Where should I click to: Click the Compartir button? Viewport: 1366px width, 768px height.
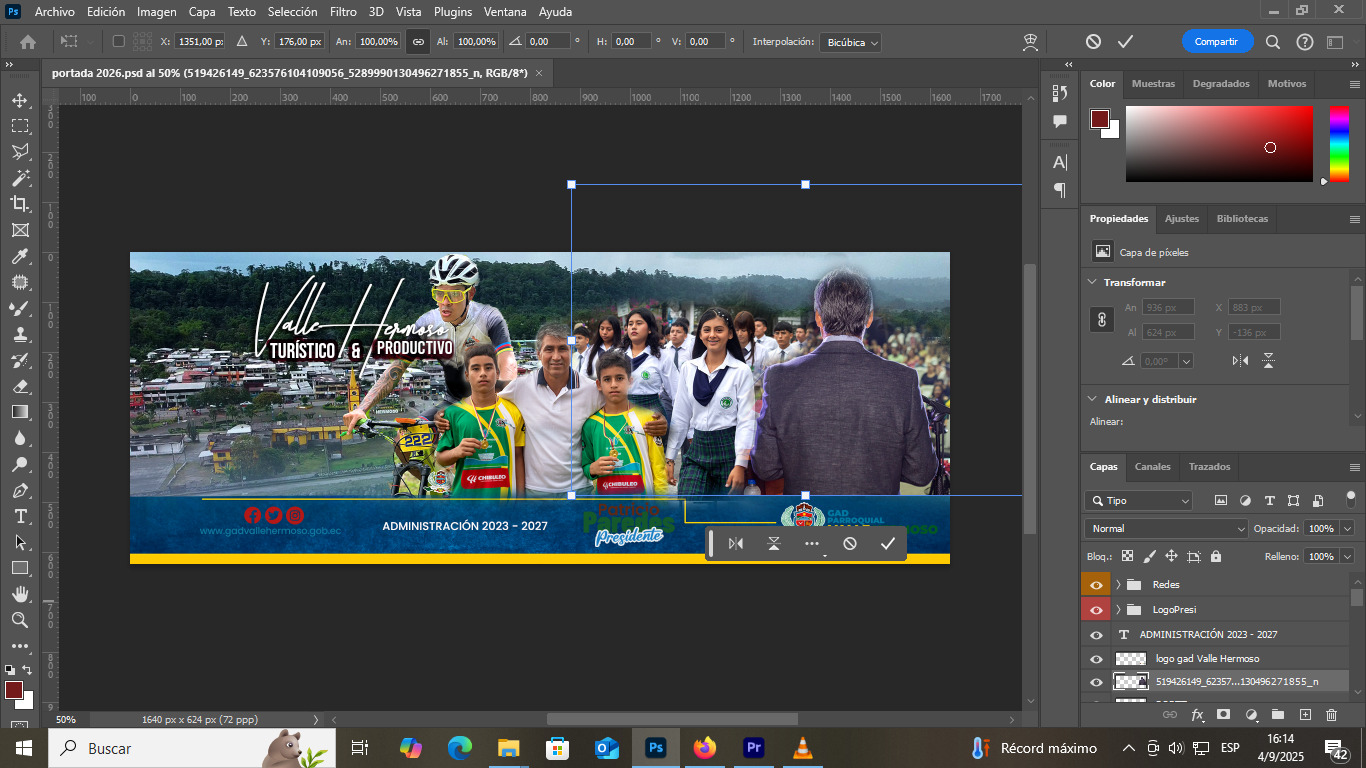pos(1216,42)
